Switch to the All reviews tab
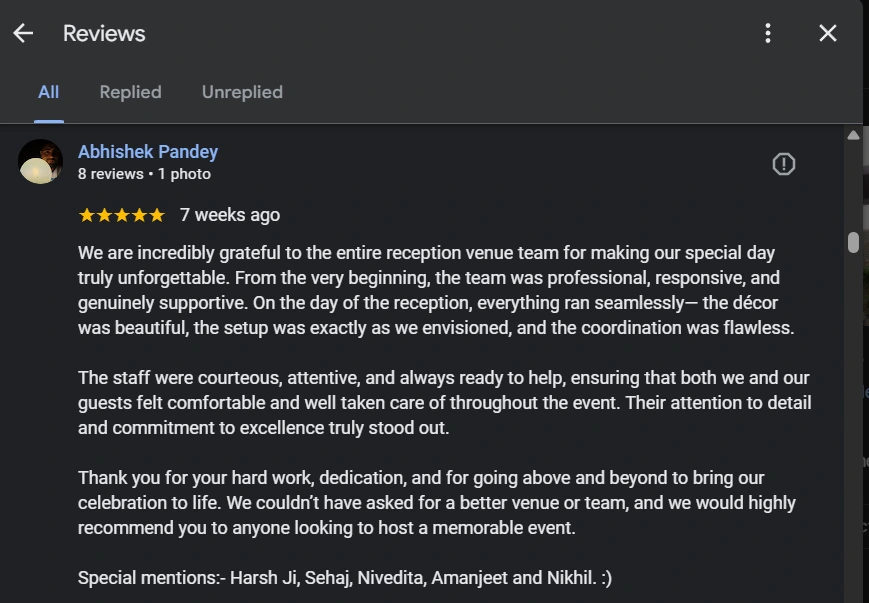The width and height of the screenshot is (869, 603). click(x=48, y=92)
